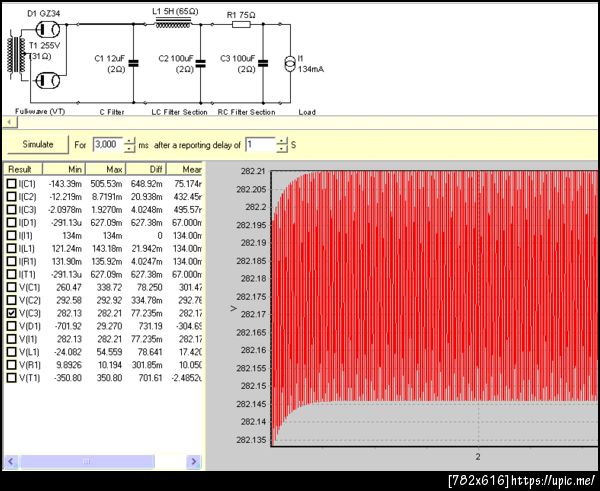Enable the I(L1) trace checkbox

click(x=12, y=249)
